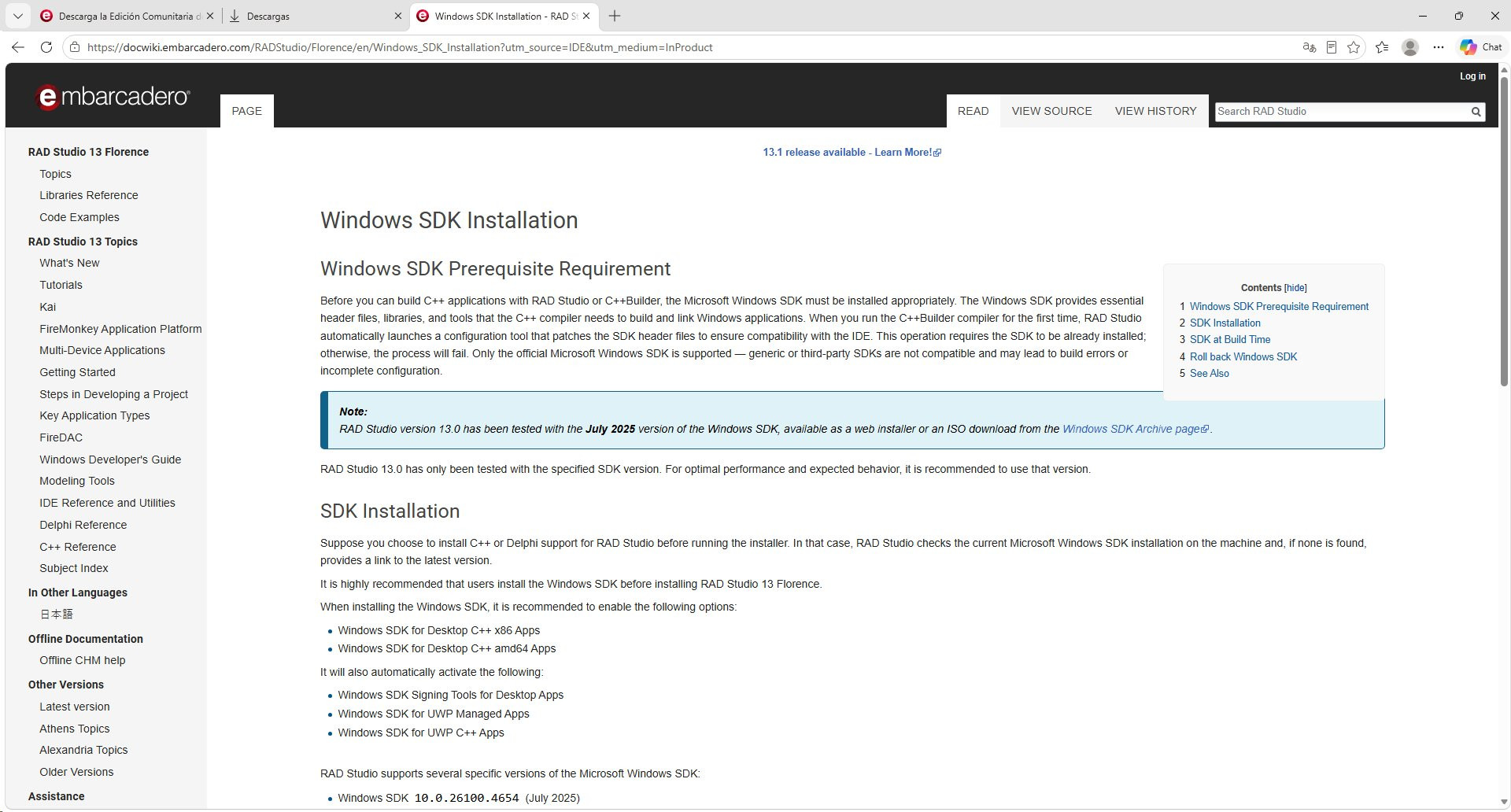Screen dimensions: 1511x812
Task: Open the favorites list icon
Action: (x=1382, y=47)
